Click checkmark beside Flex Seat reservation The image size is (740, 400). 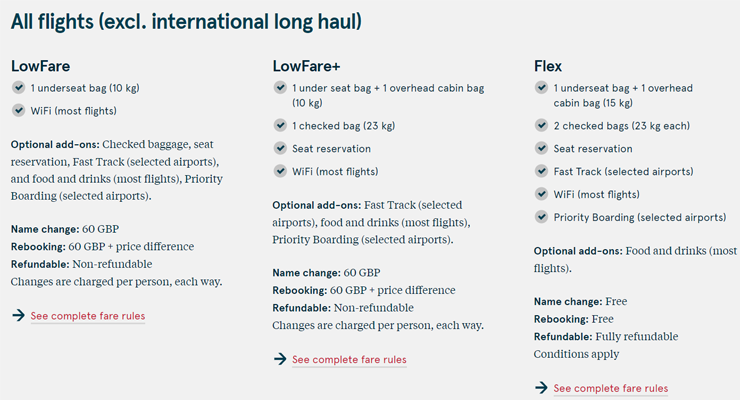541,148
